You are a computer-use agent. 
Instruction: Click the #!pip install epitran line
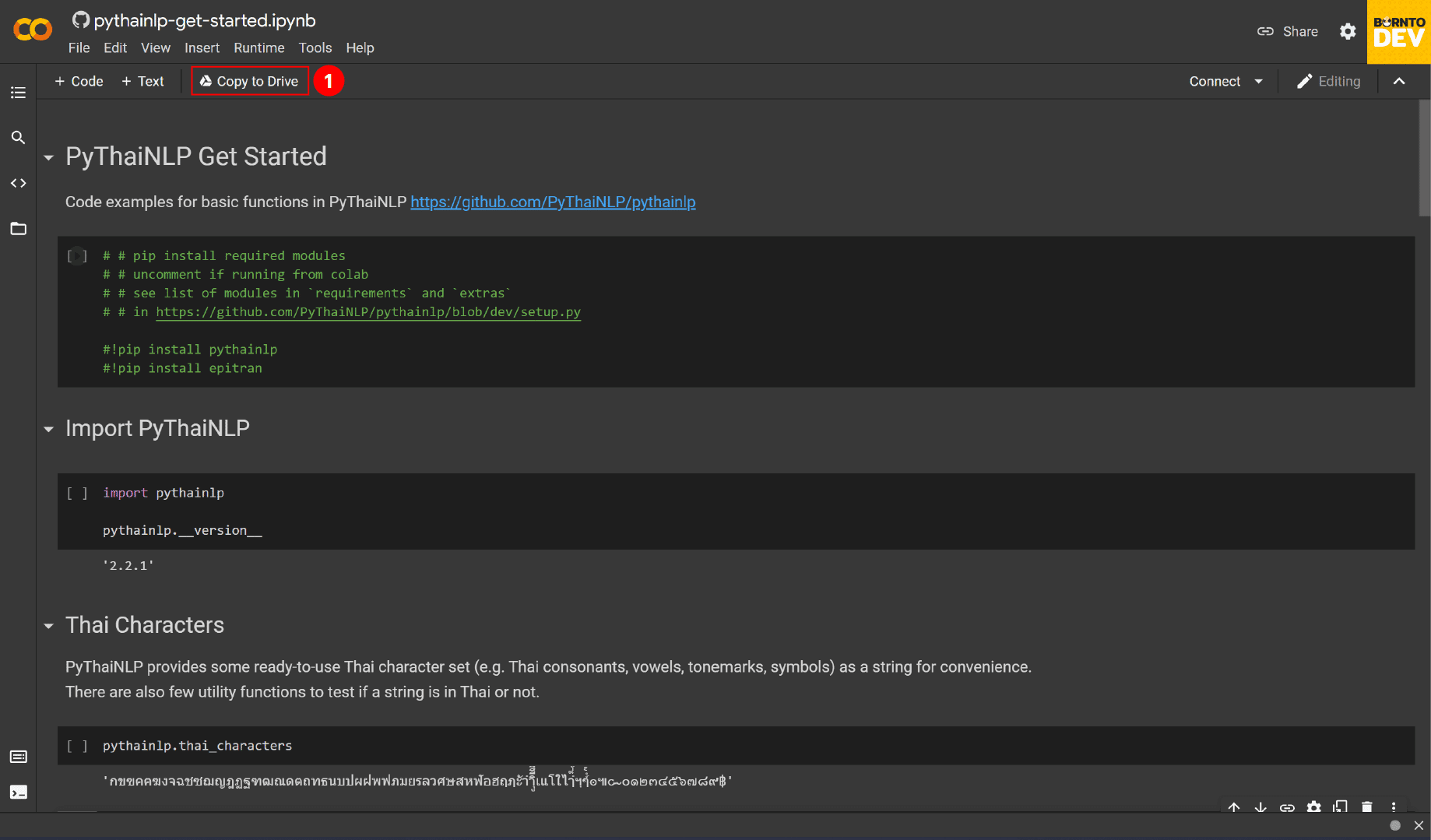[x=182, y=367]
